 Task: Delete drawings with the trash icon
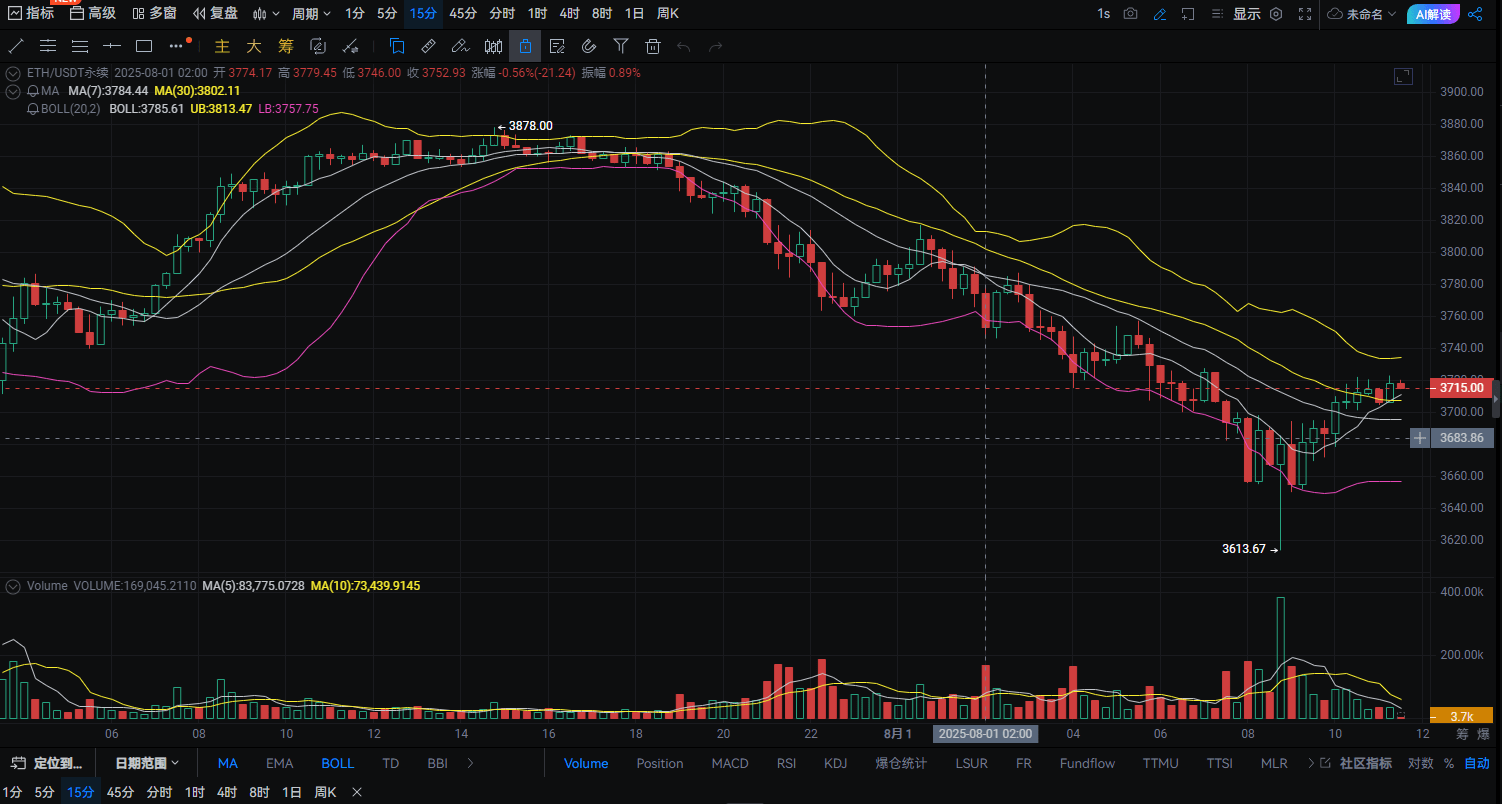coord(653,46)
